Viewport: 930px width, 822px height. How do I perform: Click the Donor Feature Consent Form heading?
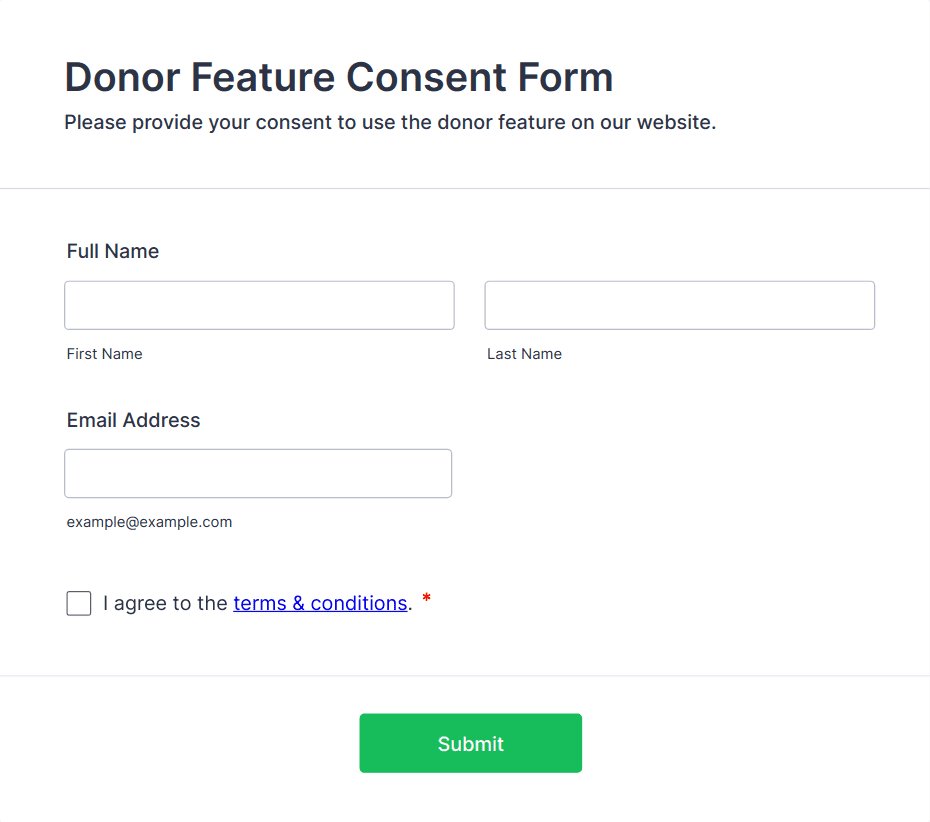pos(338,77)
